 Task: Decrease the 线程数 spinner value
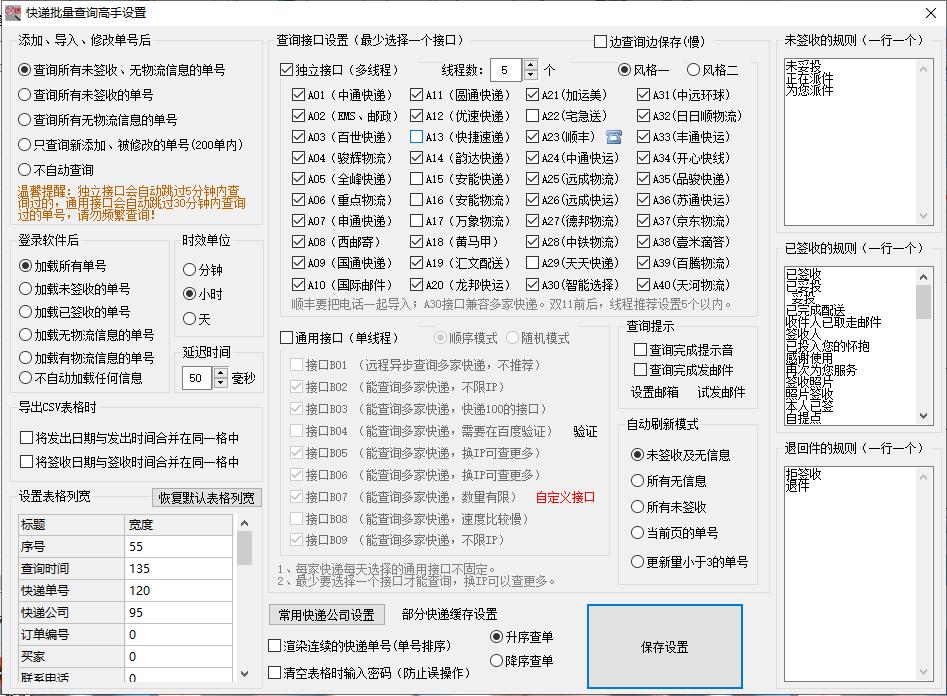coord(530,76)
